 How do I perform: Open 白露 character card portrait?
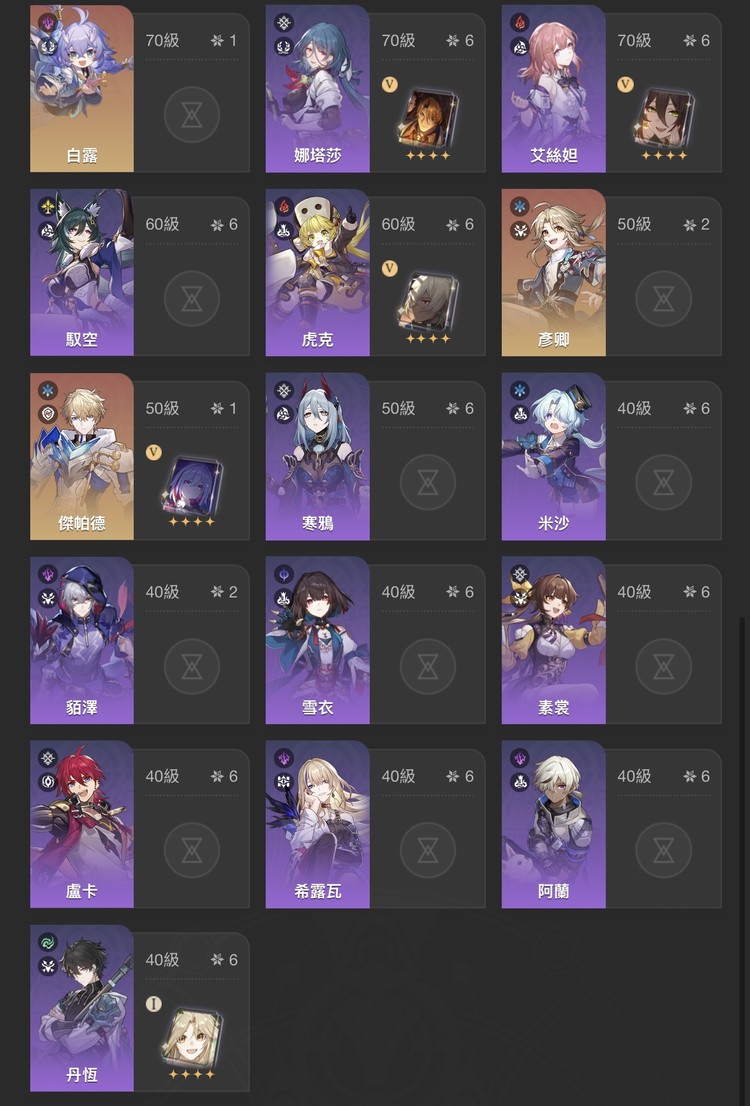click(82, 88)
